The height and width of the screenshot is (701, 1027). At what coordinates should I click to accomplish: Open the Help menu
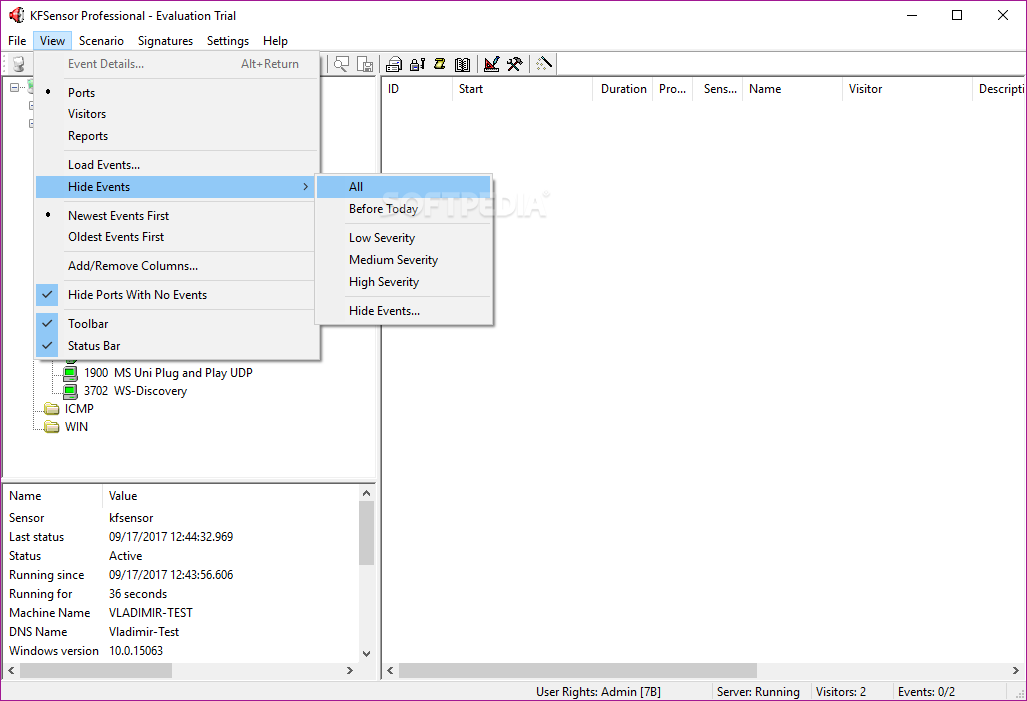coord(275,41)
